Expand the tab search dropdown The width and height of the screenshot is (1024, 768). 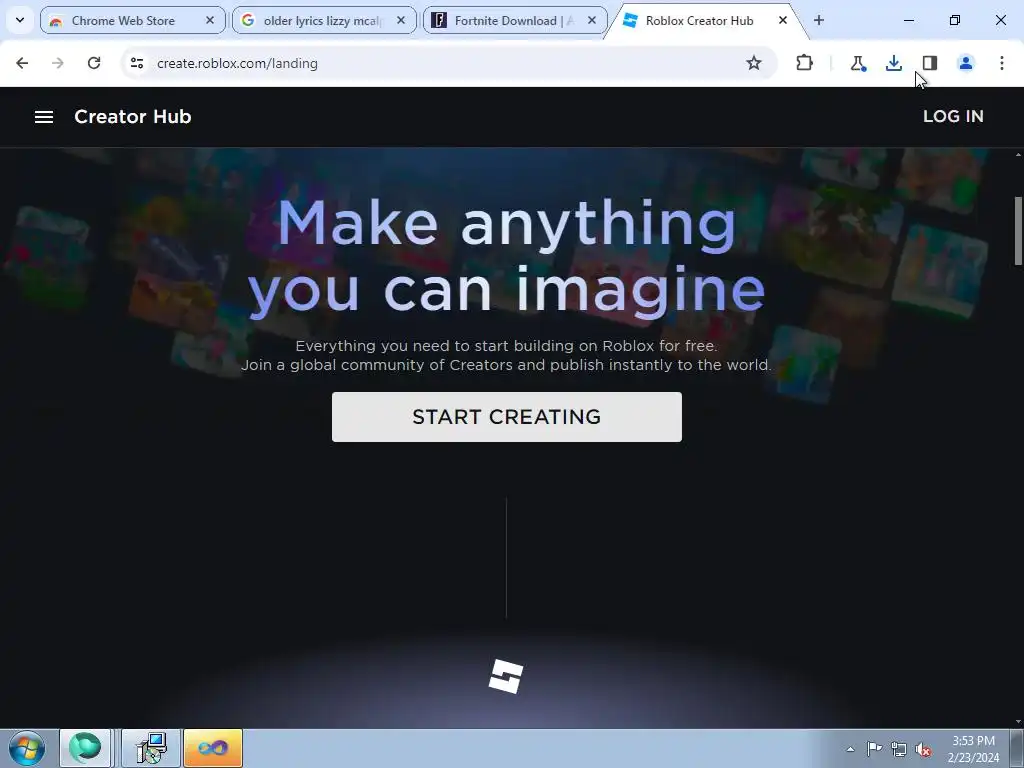[x=20, y=20]
